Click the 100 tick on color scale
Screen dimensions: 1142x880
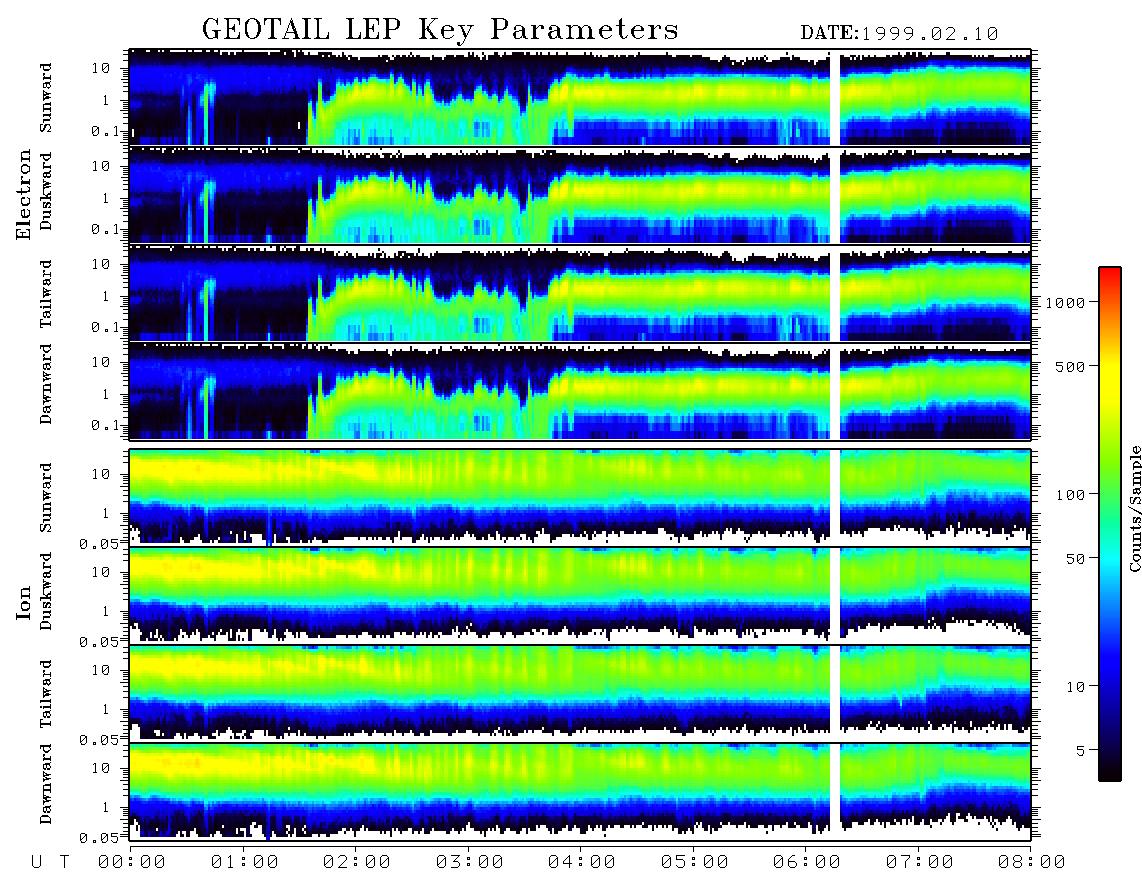coord(1070,495)
